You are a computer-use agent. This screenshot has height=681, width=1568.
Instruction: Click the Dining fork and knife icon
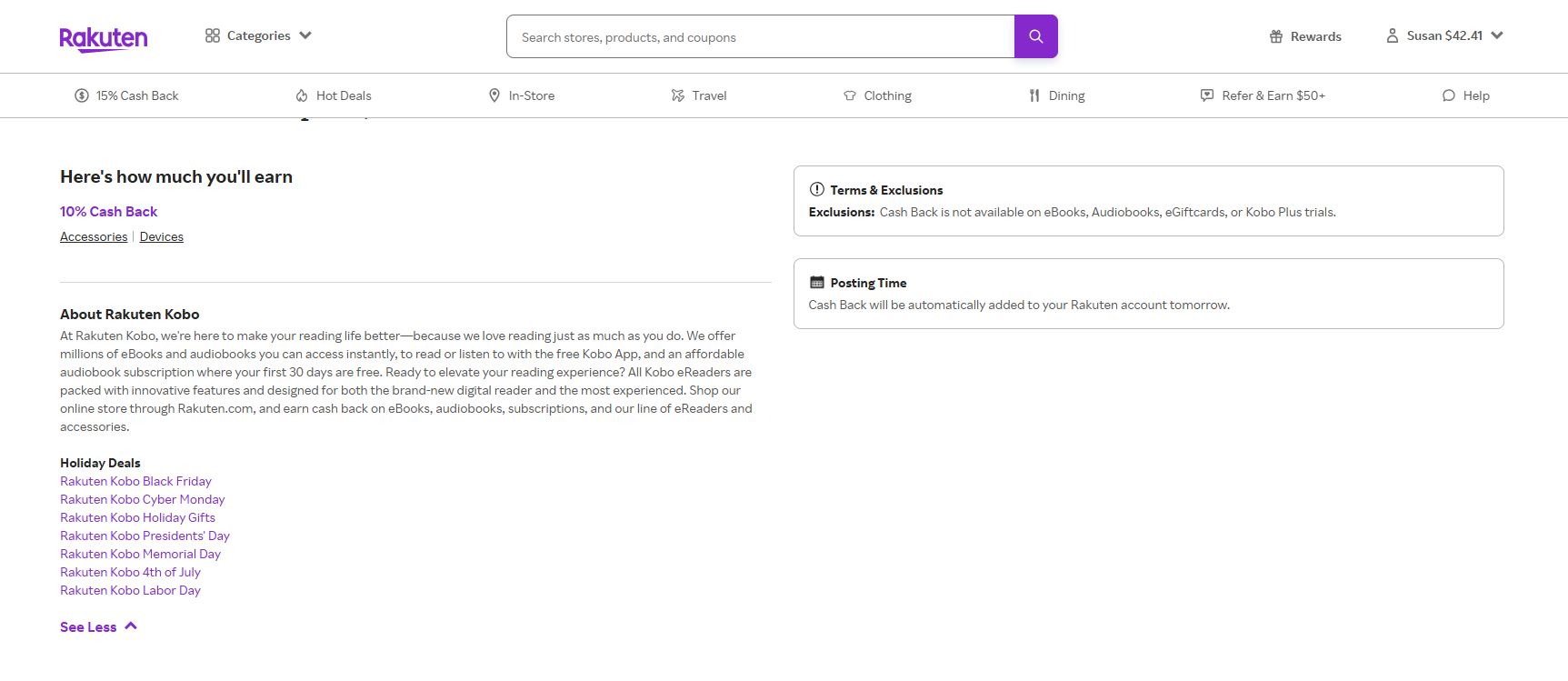coord(1034,95)
